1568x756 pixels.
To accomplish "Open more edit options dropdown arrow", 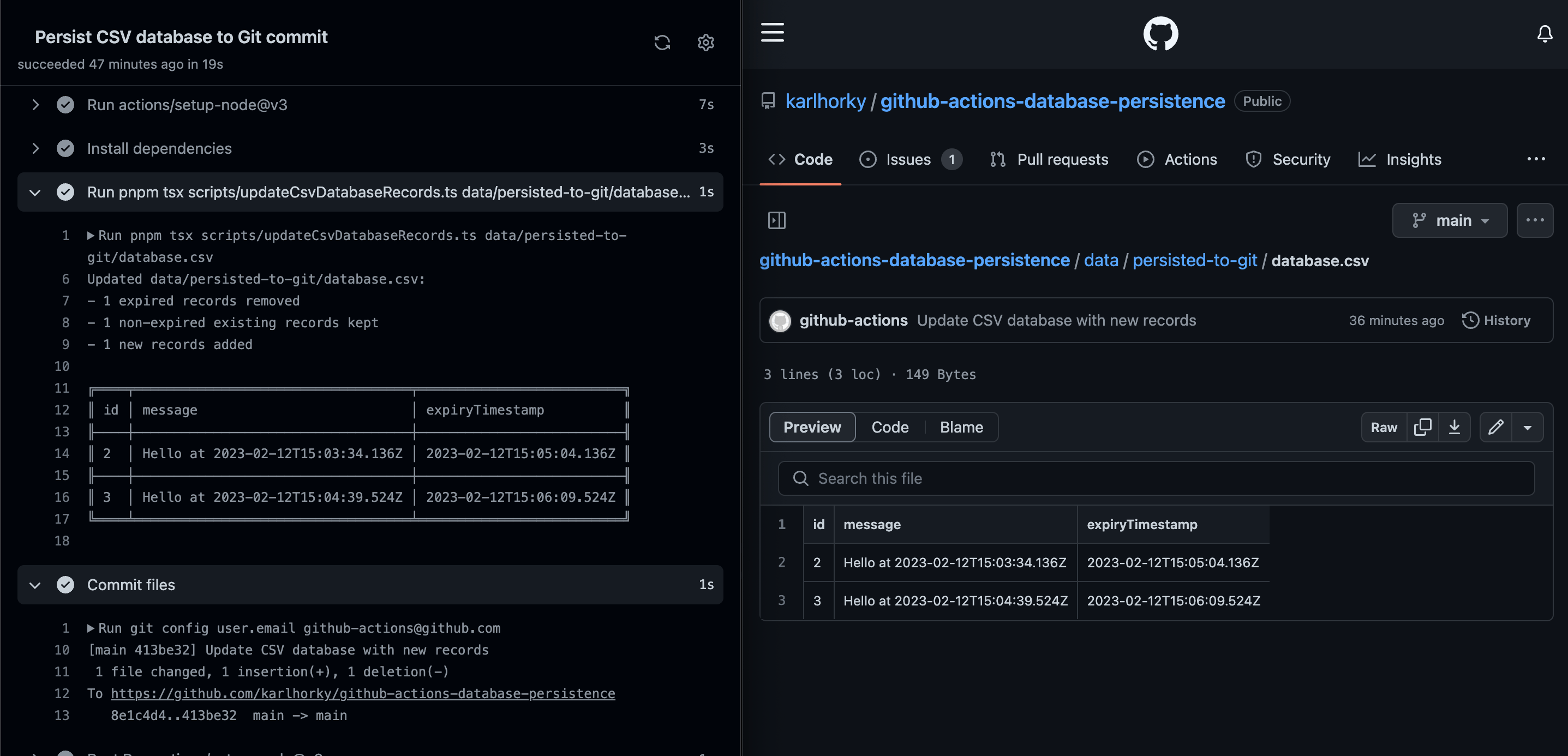I will click(x=1527, y=427).
